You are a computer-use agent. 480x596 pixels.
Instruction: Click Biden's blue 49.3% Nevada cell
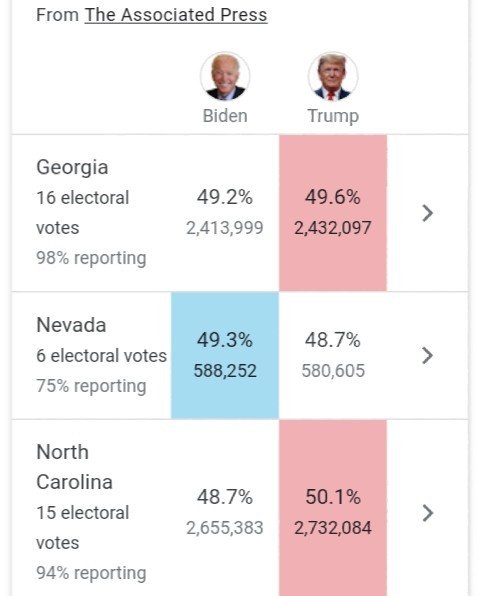tap(225, 356)
